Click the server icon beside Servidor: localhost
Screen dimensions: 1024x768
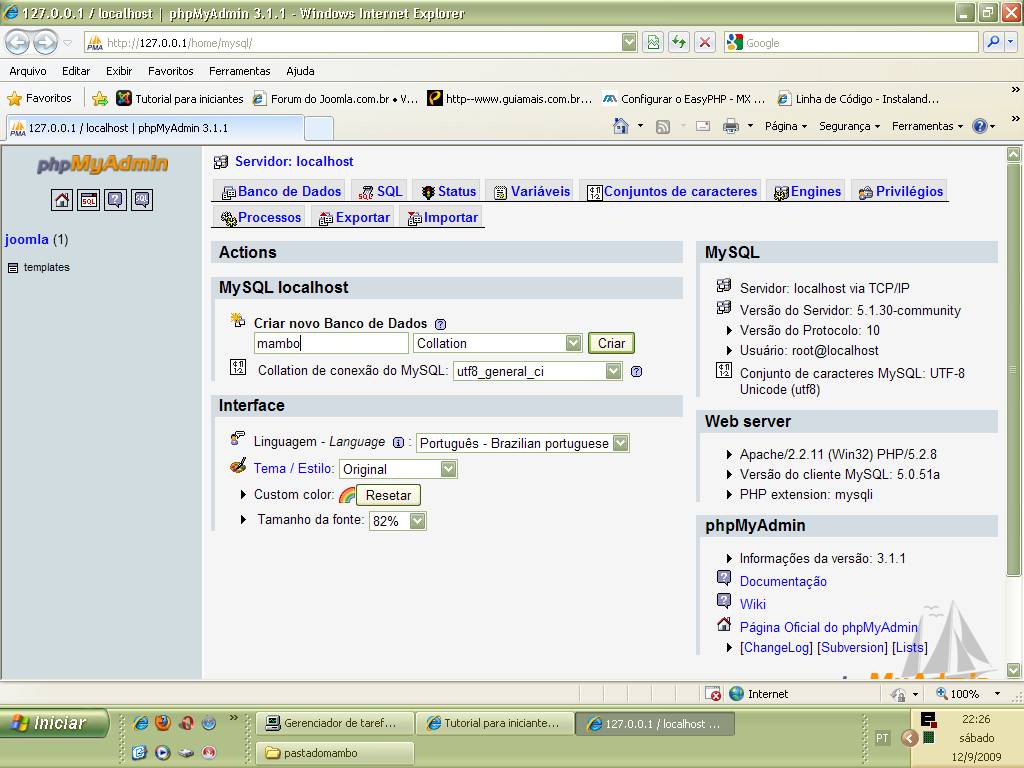coord(221,162)
